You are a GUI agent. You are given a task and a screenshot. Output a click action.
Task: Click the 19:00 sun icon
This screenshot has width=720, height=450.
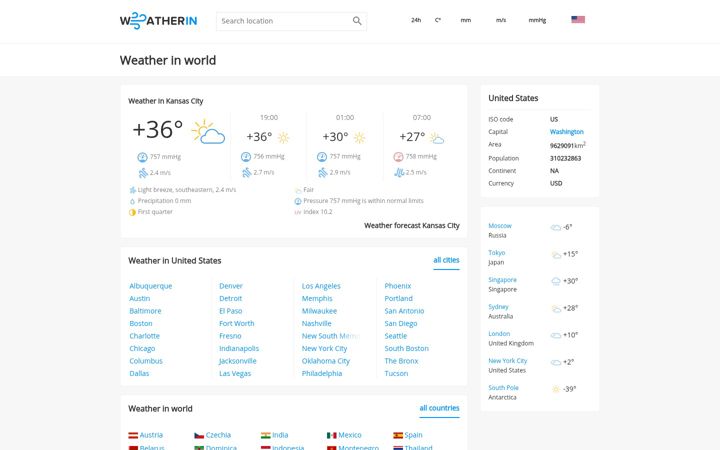coord(283,137)
